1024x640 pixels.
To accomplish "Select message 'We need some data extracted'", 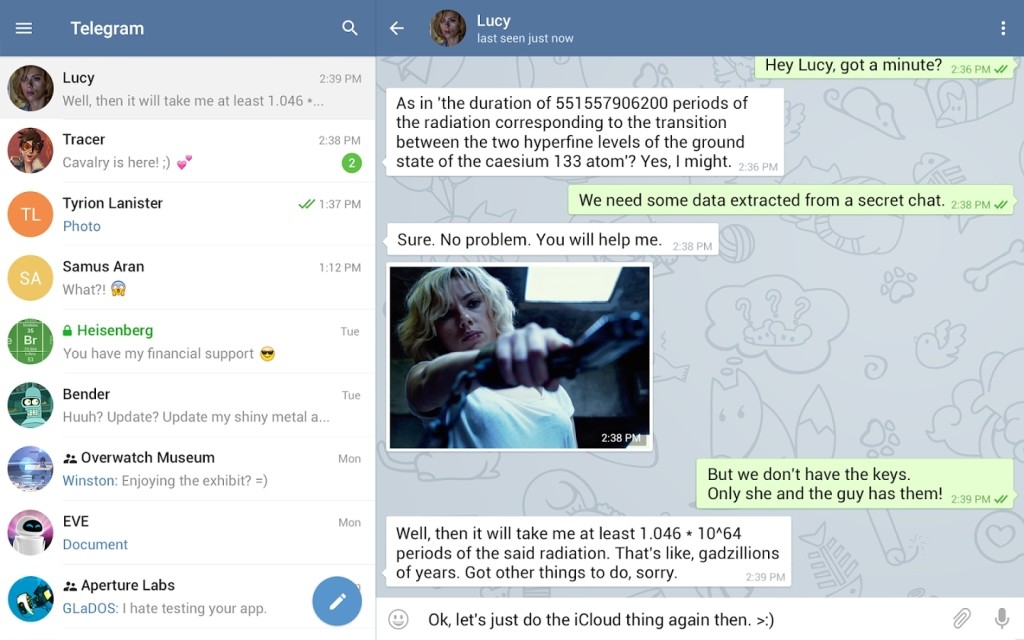I will 791,200.
